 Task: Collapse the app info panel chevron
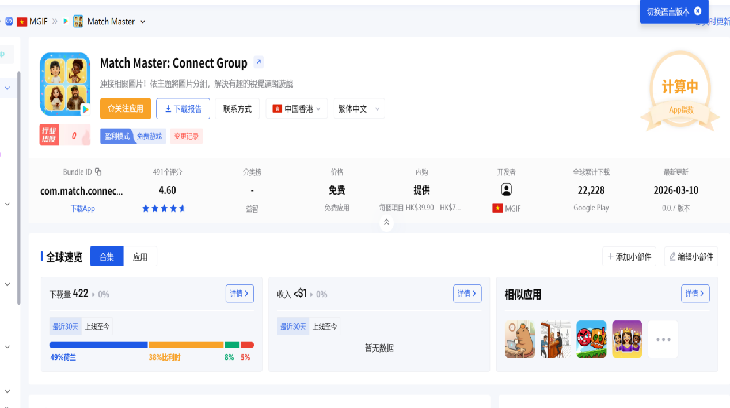click(386, 222)
